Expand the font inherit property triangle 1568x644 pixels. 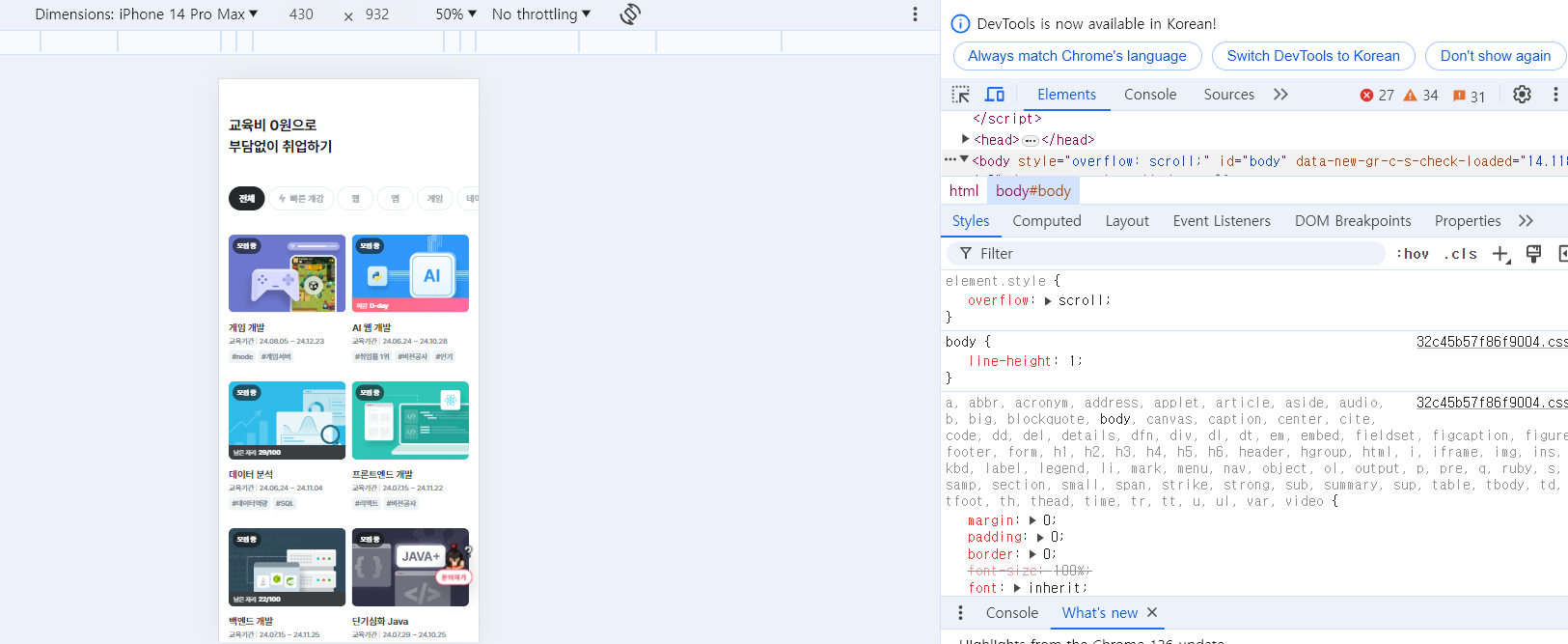tap(1017, 588)
